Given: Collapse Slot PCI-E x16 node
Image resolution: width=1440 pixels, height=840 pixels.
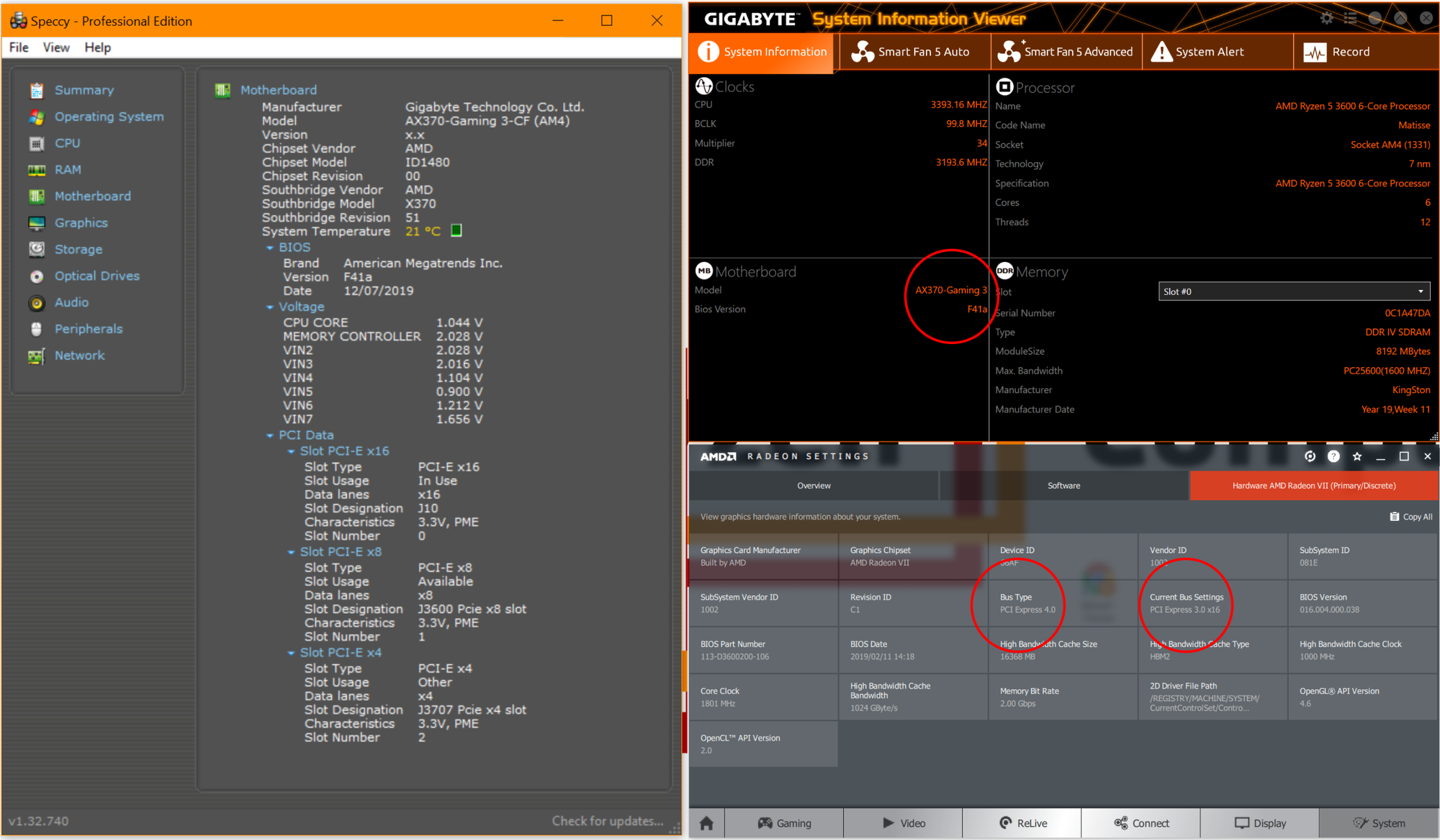Looking at the screenshot, I should click(x=292, y=451).
